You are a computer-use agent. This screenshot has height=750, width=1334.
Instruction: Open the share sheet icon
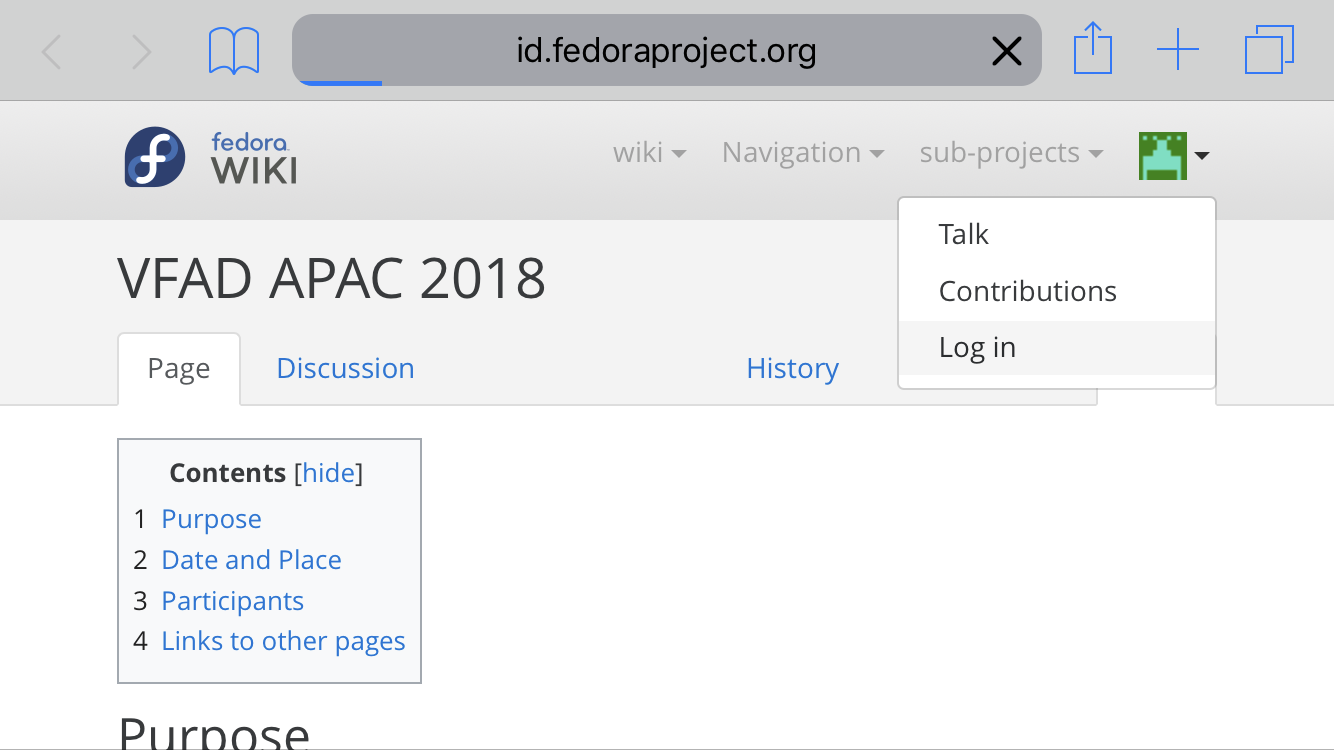pos(1093,48)
